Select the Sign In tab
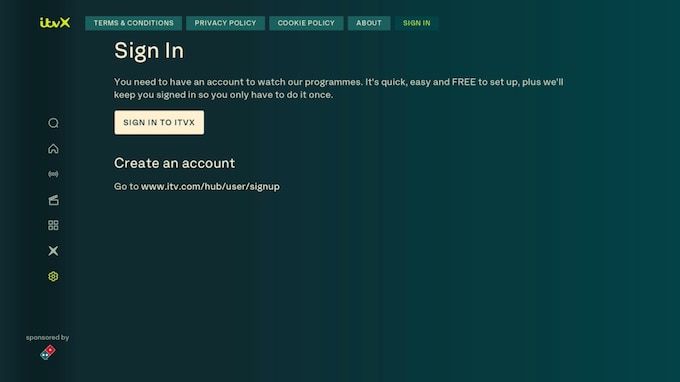 [417, 23]
